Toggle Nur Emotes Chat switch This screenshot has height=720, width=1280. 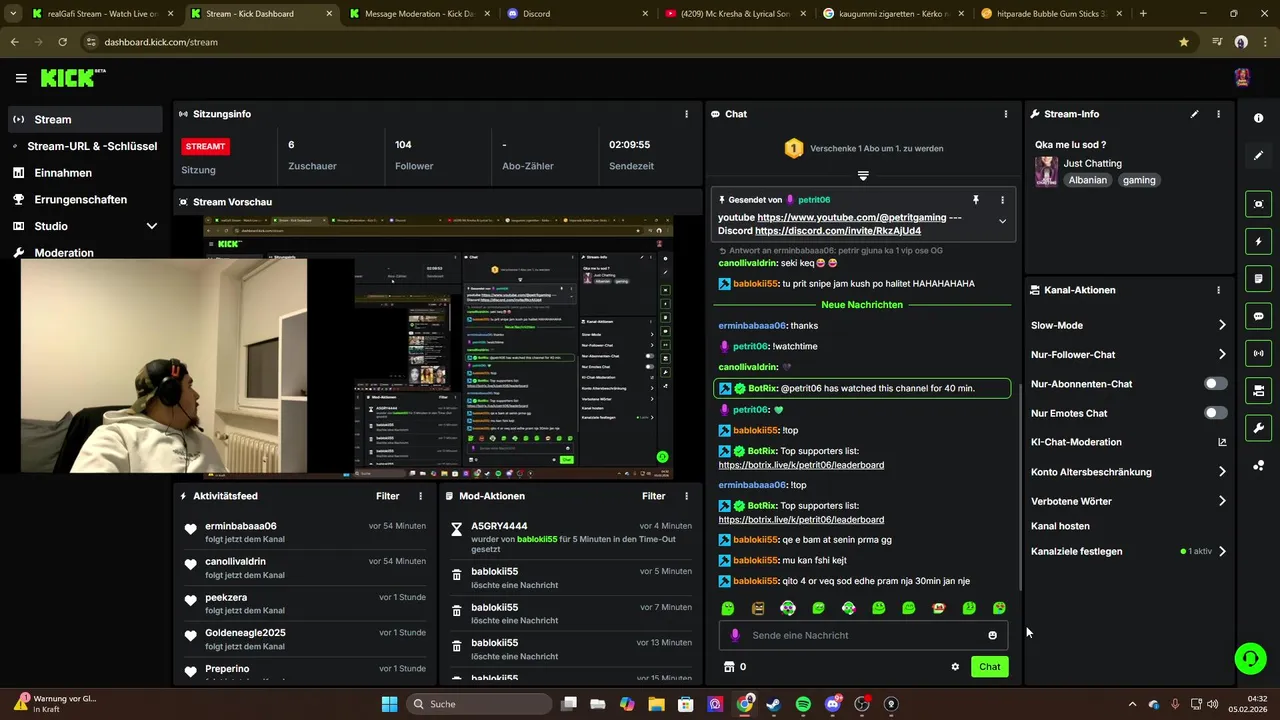point(1215,413)
